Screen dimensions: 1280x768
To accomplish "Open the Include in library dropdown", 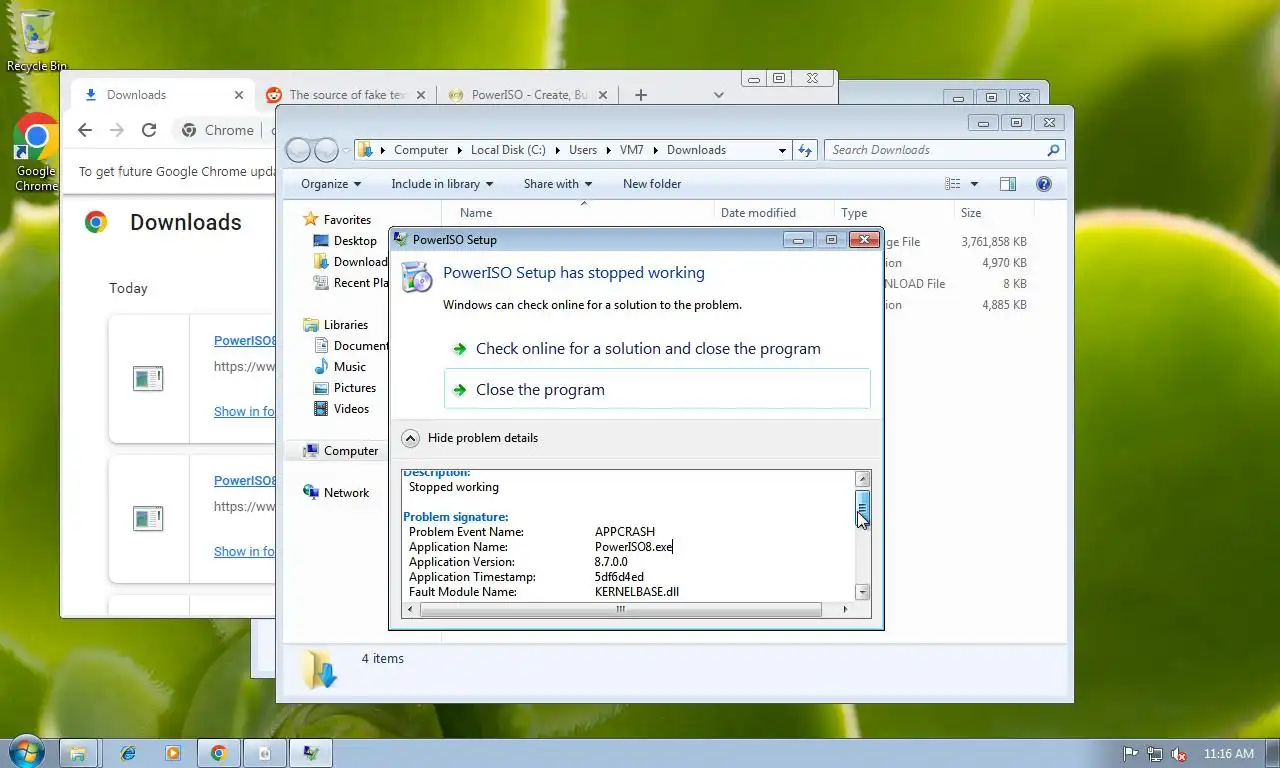I will [x=442, y=184].
